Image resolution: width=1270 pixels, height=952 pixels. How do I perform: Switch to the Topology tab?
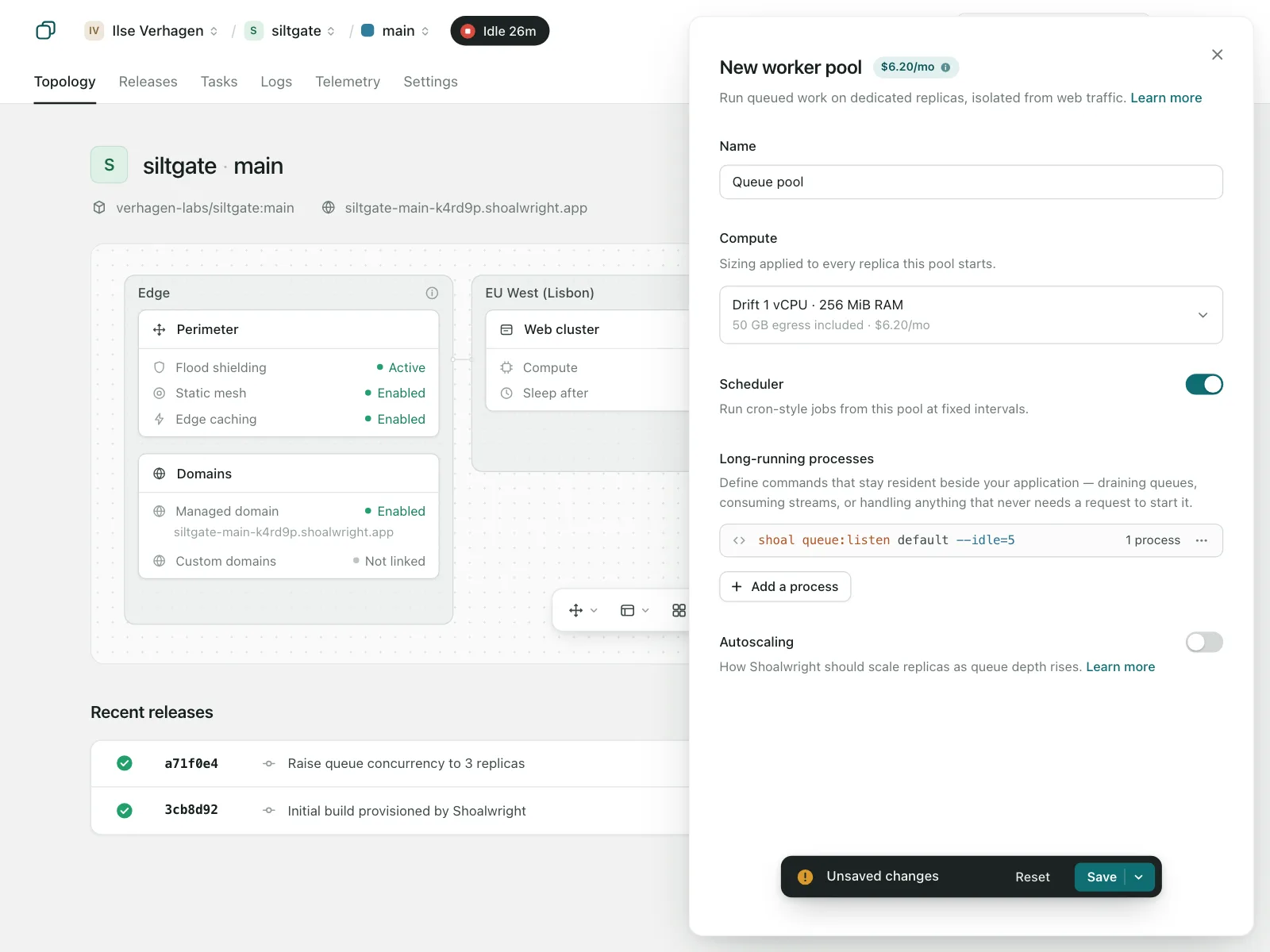tap(65, 82)
